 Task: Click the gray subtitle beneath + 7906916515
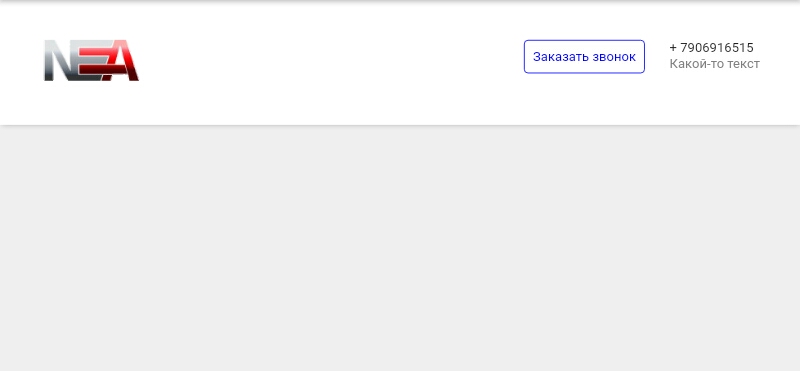click(x=714, y=64)
